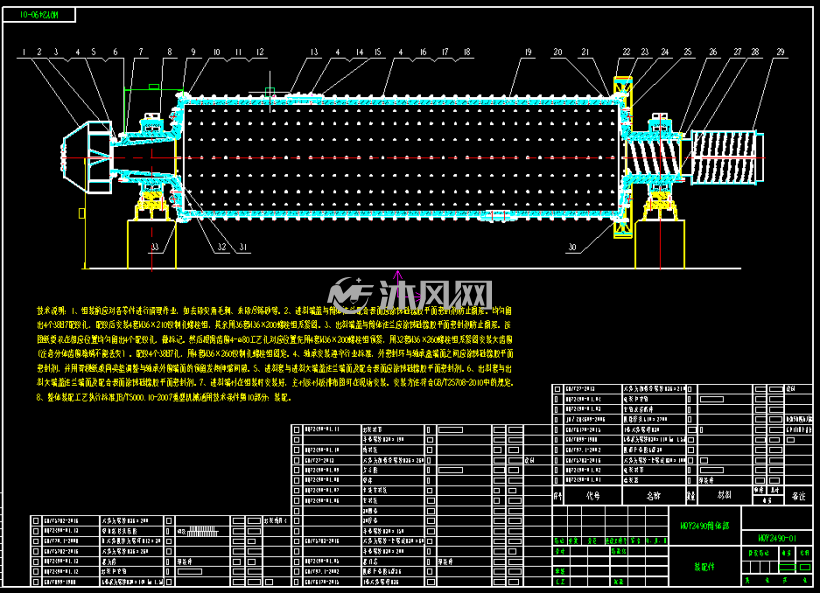Click the balloon label 27

[x=737, y=52]
